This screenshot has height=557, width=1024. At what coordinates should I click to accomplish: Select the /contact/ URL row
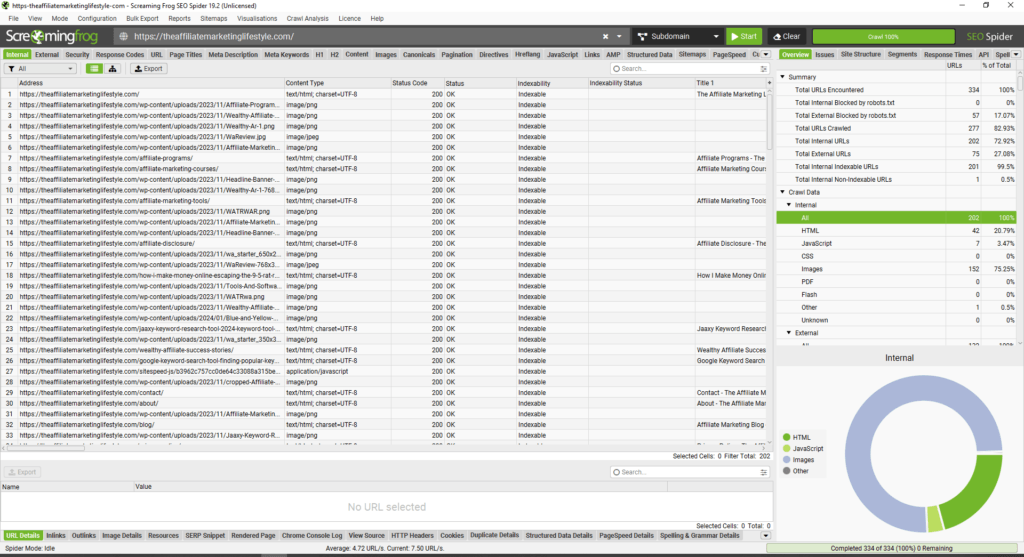coord(385,393)
